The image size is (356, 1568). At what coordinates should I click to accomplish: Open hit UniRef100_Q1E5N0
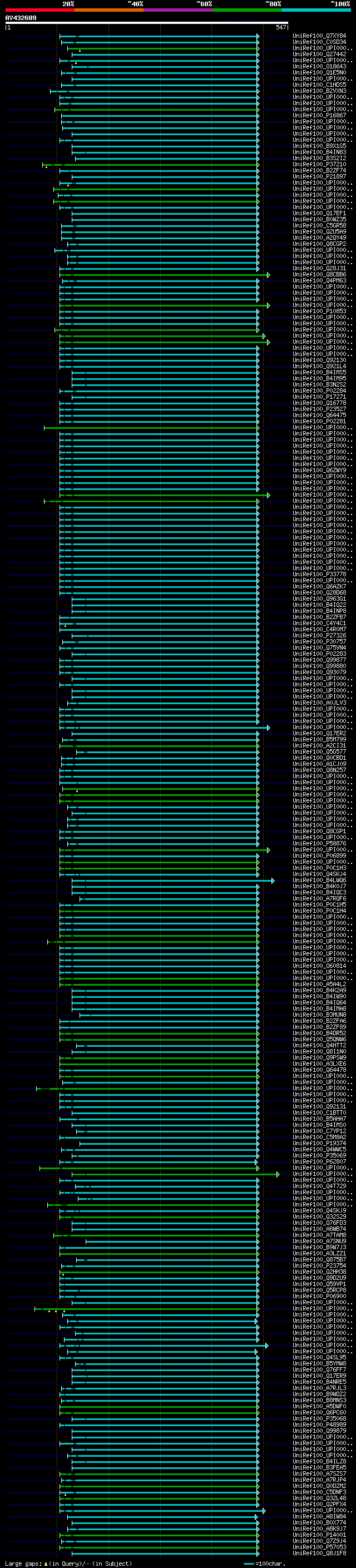pos(319,72)
